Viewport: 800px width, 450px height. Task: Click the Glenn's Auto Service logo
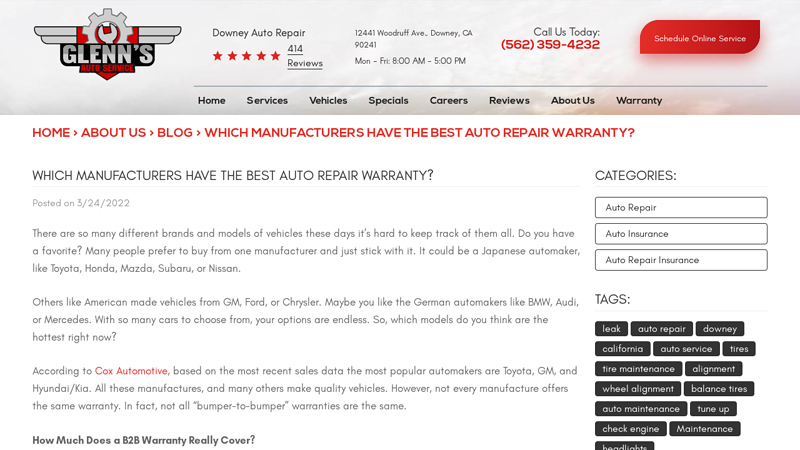[107, 44]
